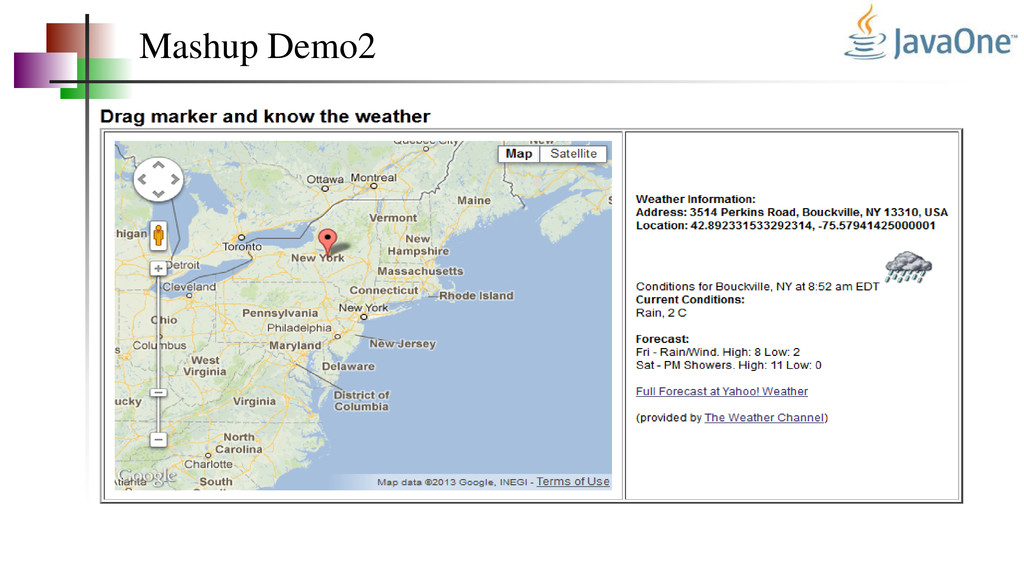1024x576 pixels.
Task: Click the Detroit city label
Action: [x=182, y=265]
